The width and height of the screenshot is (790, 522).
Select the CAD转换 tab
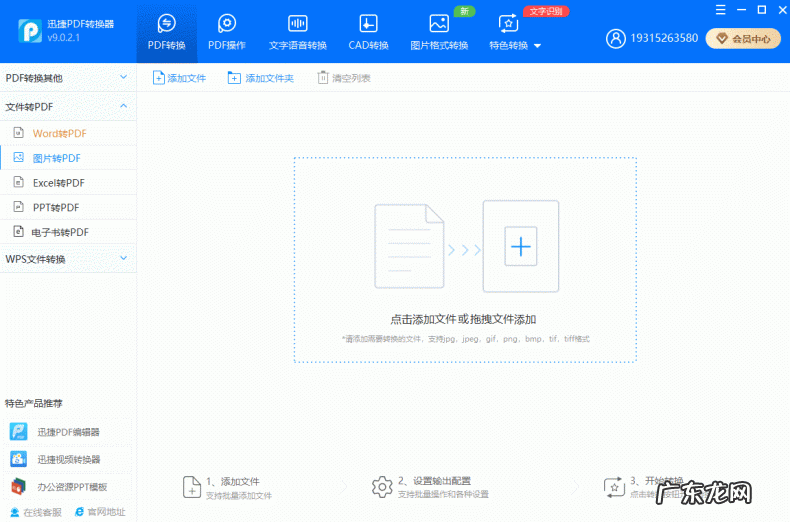(368, 33)
